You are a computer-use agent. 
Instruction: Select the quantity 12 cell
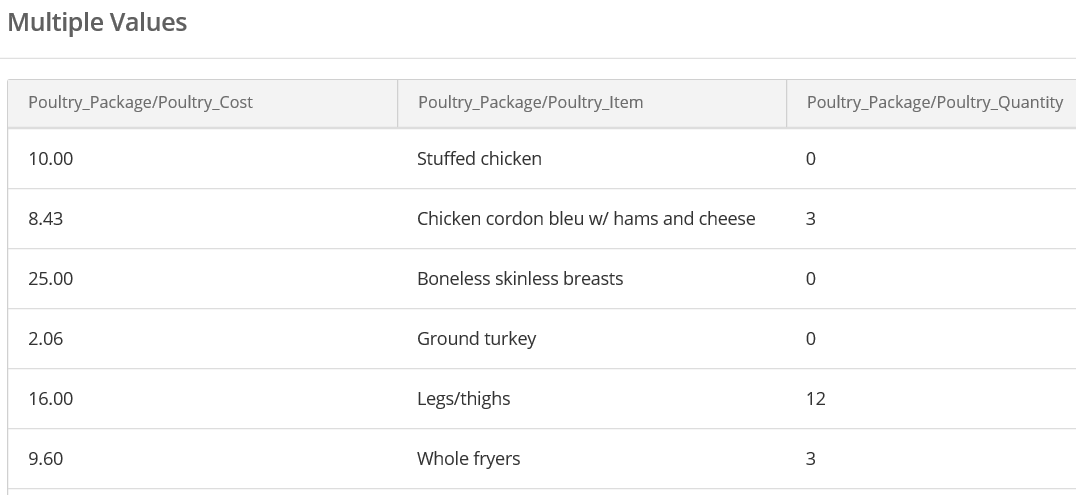tap(816, 398)
